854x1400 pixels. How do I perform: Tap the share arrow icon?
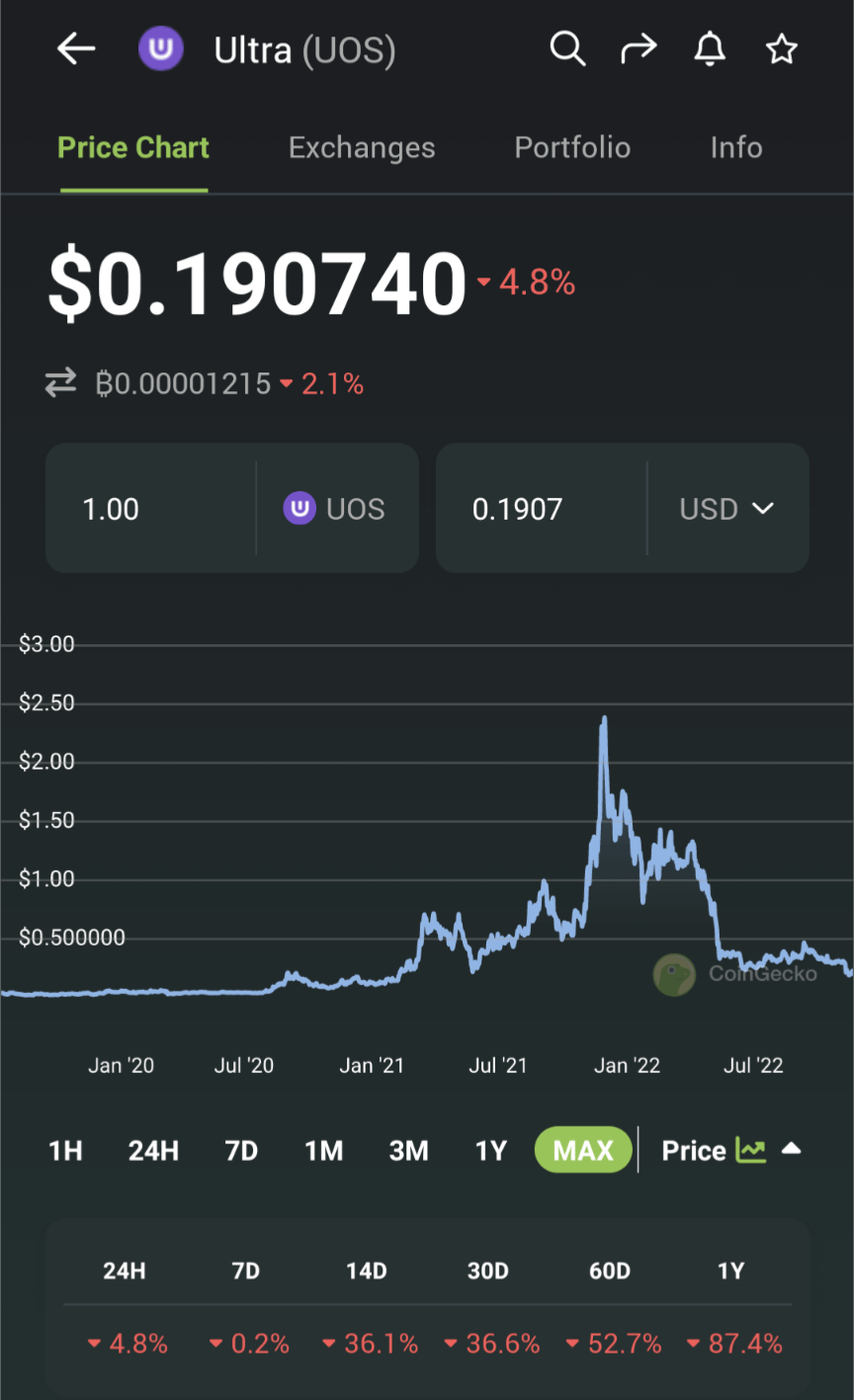(x=639, y=48)
